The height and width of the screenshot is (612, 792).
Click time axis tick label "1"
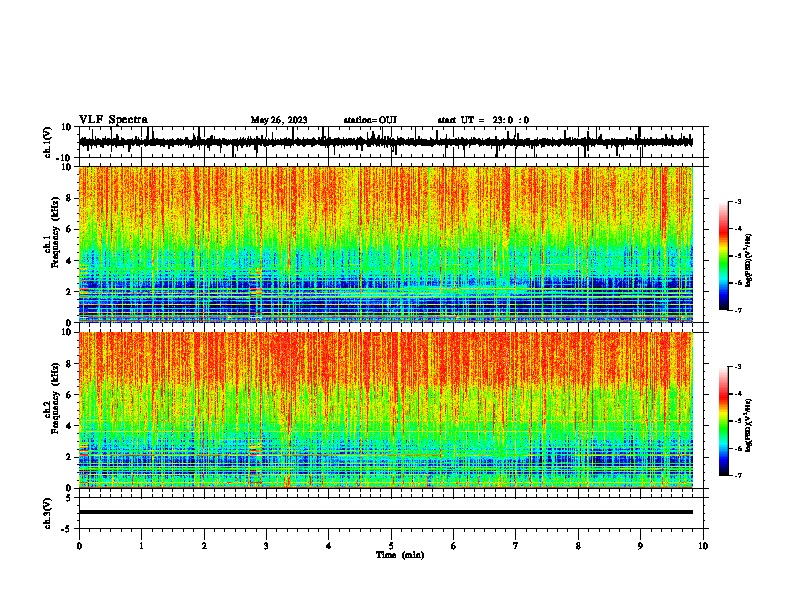point(141,546)
